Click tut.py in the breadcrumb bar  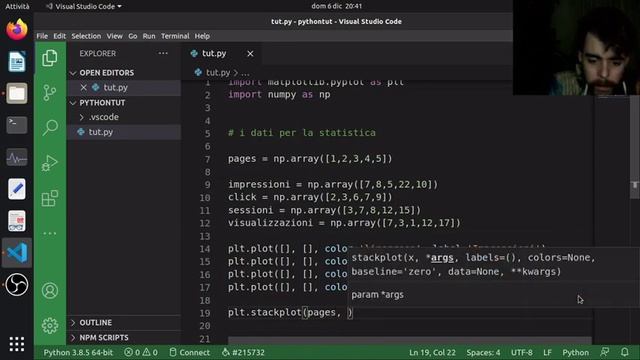218,73
